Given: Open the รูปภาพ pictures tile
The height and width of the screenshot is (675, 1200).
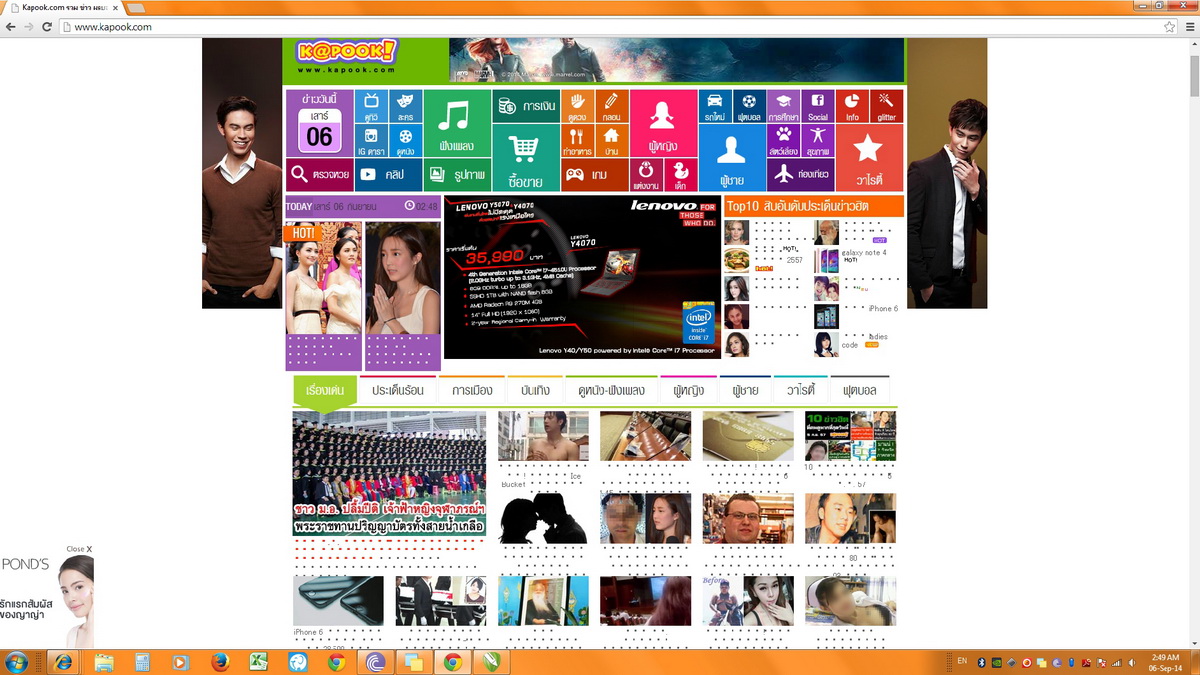Looking at the screenshot, I should [457, 174].
